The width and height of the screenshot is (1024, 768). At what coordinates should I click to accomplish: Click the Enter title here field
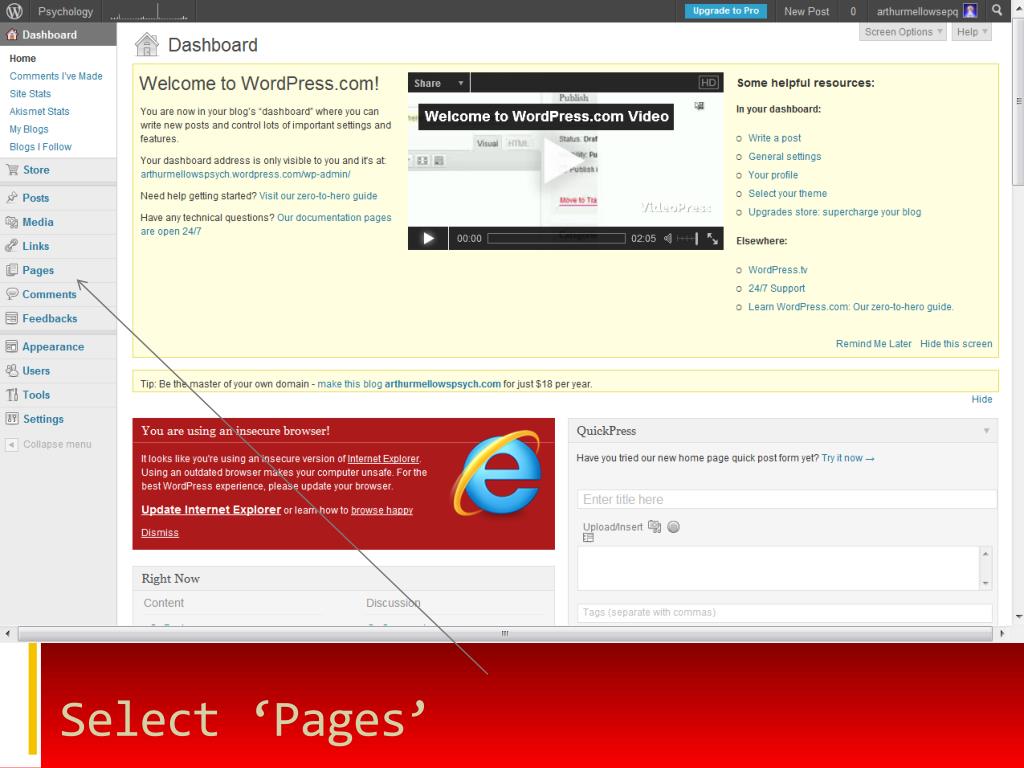[x=787, y=499]
